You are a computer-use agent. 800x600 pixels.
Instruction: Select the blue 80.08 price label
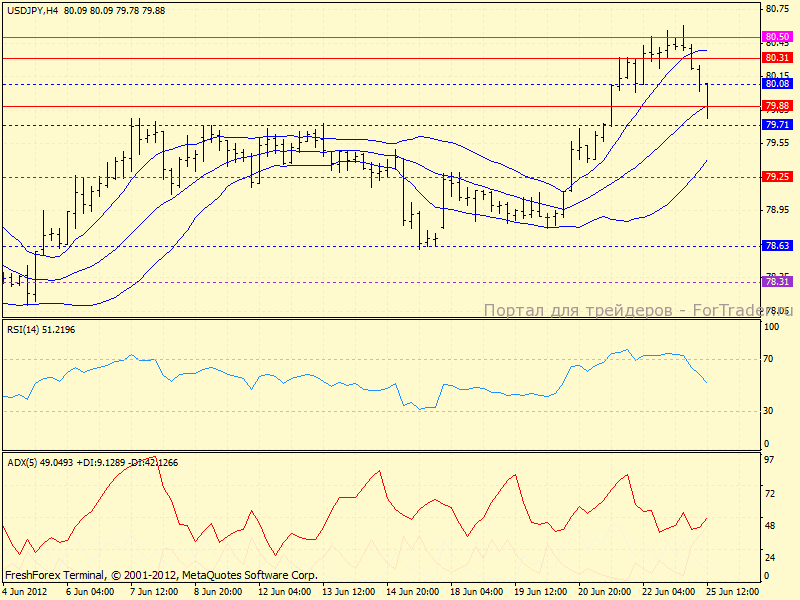(777, 84)
